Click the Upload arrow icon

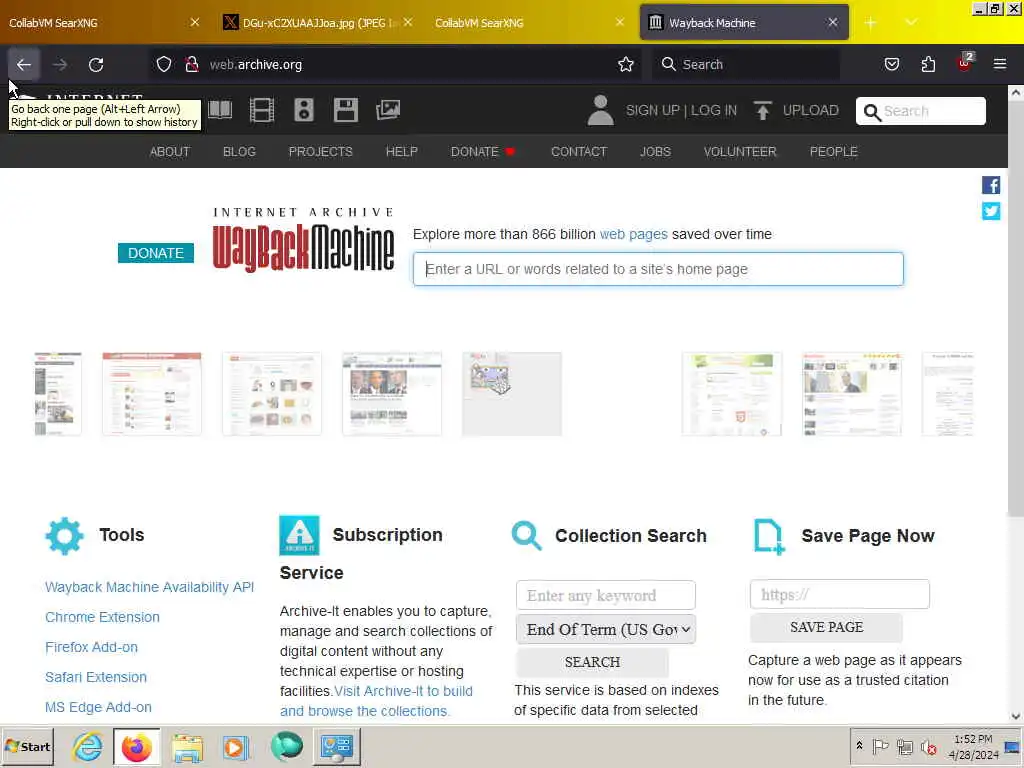click(x=762, y=110)
